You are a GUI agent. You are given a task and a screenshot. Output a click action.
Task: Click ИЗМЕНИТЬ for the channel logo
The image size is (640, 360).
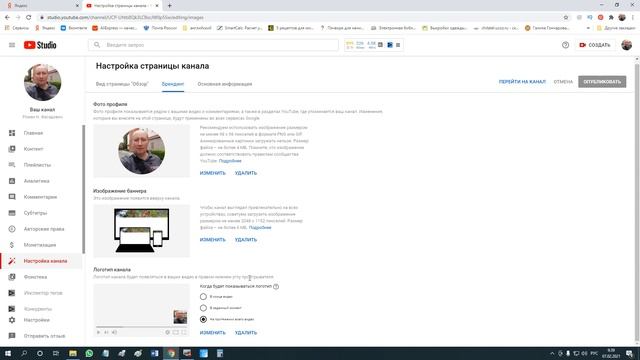point(213,333)
